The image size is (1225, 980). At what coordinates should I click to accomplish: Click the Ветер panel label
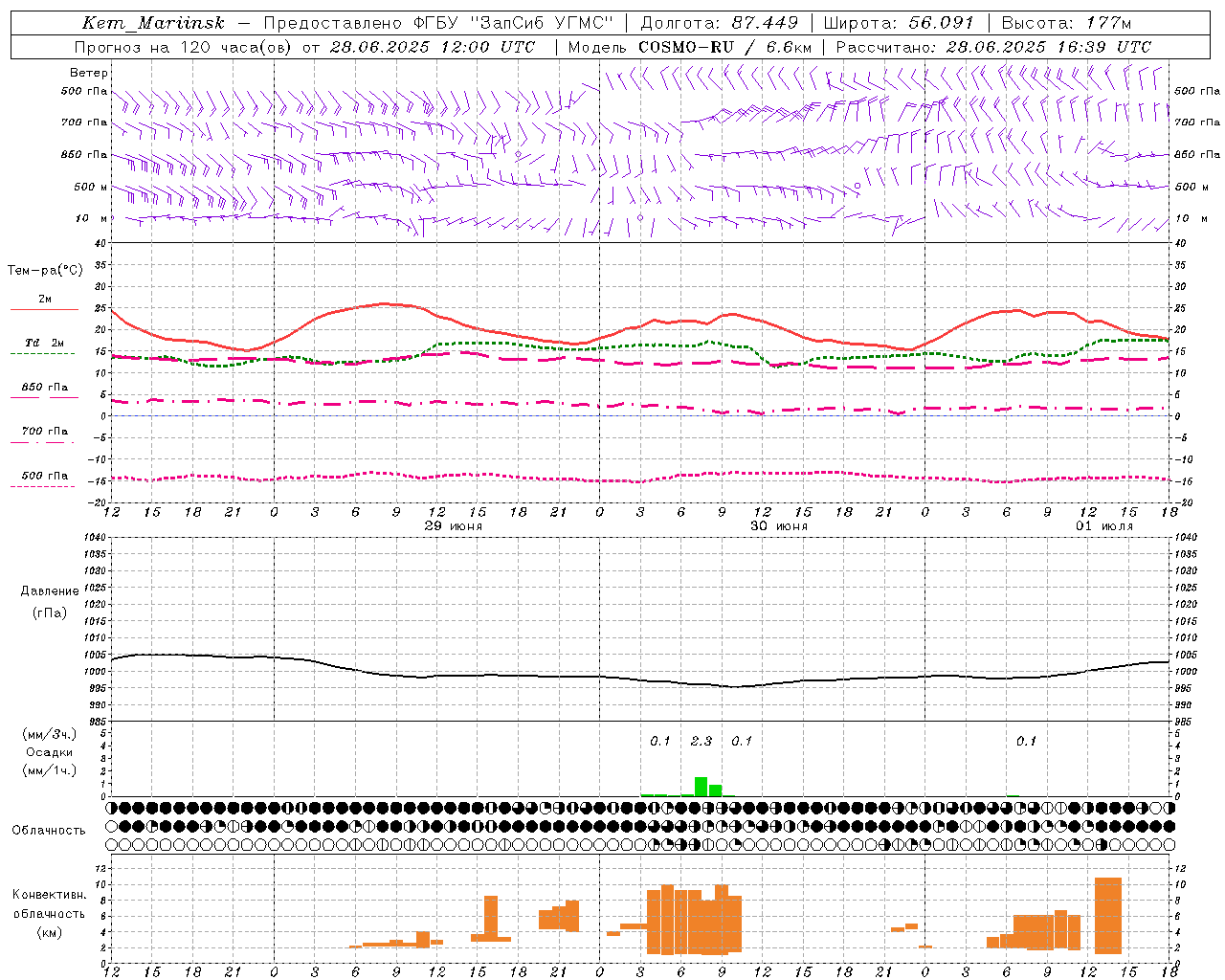(x=89, y=73)
